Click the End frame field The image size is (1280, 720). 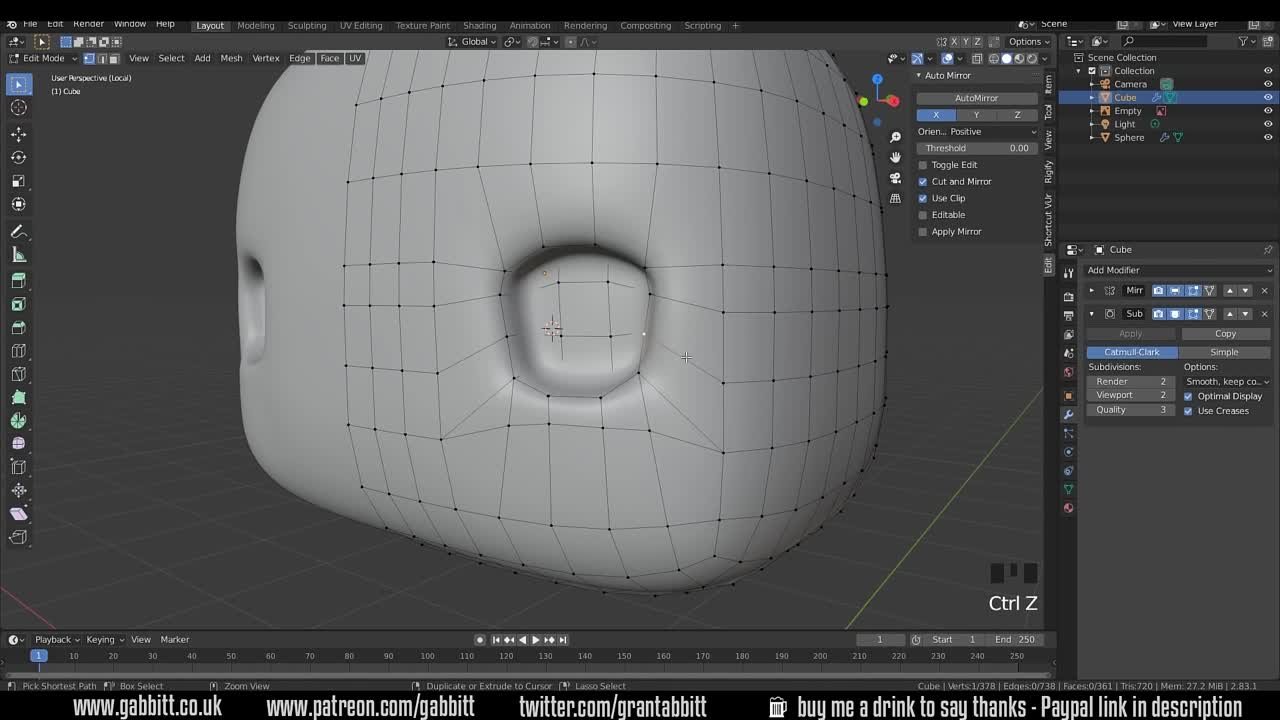tap(1015, 640)
